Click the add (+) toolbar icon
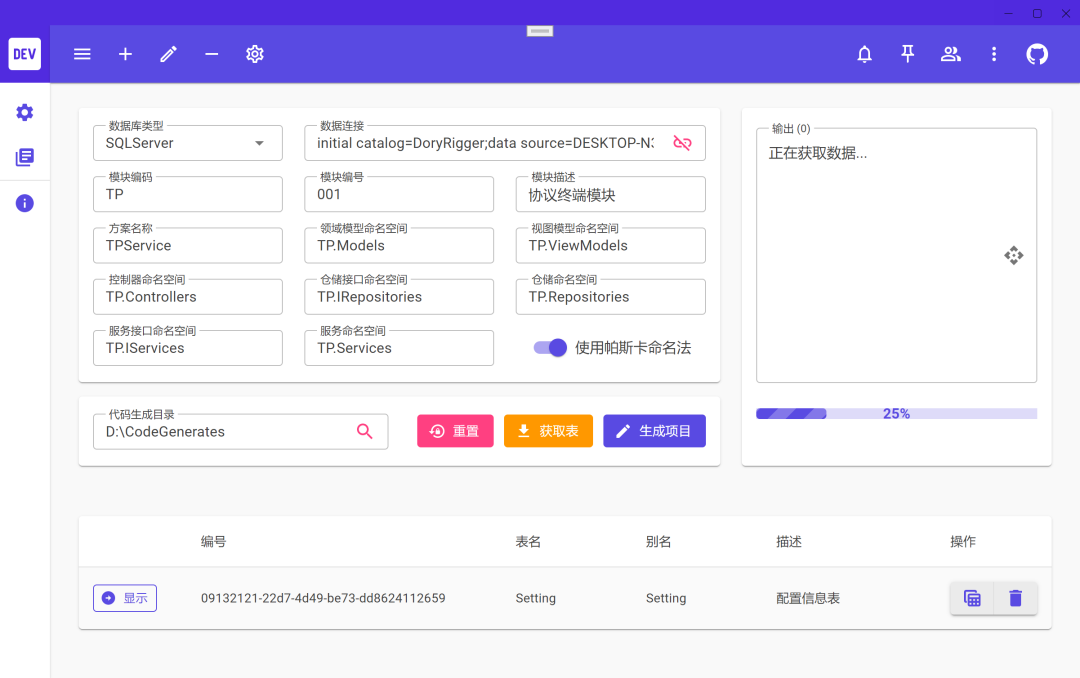The height and width of the screenshot is (678, 1080). [125, 54]
